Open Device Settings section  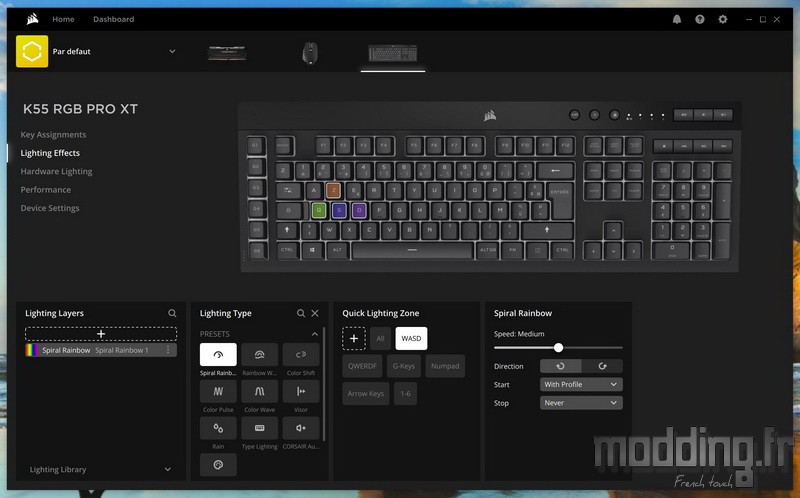[49, 208]
